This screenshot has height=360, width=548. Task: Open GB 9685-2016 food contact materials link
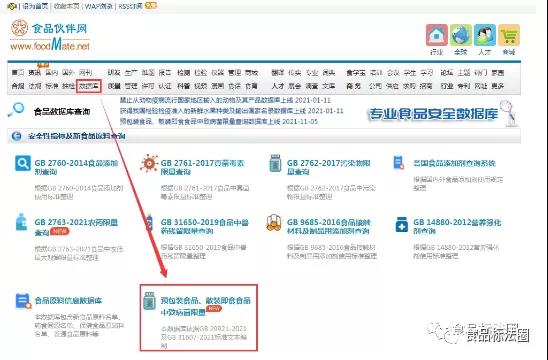329,226
